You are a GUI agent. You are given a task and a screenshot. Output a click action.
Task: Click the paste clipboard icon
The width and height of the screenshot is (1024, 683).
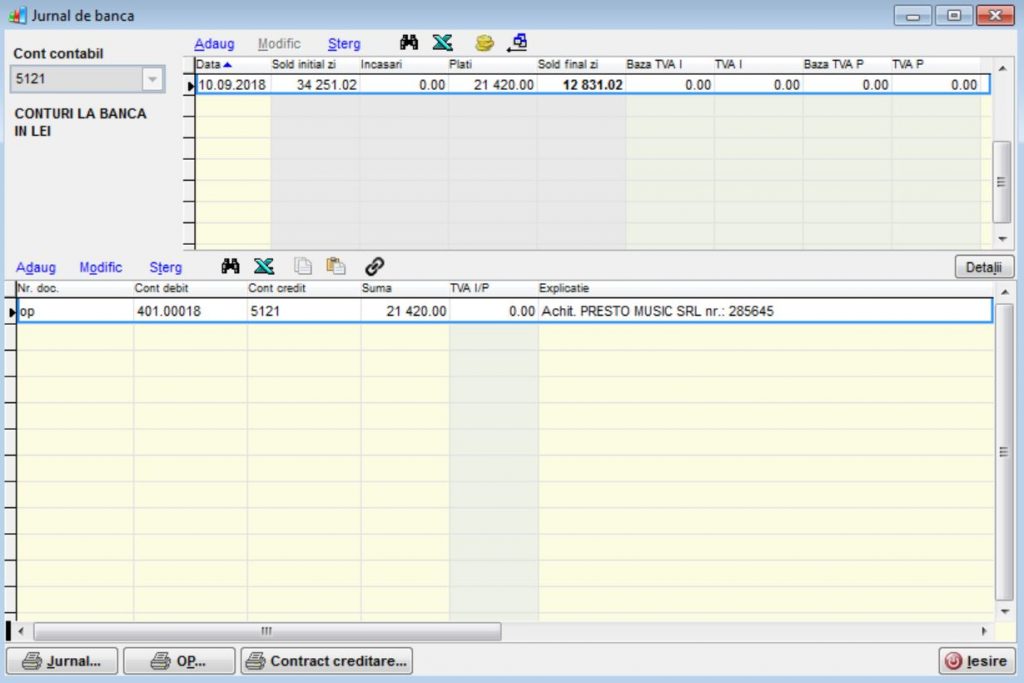click(336, 266)
